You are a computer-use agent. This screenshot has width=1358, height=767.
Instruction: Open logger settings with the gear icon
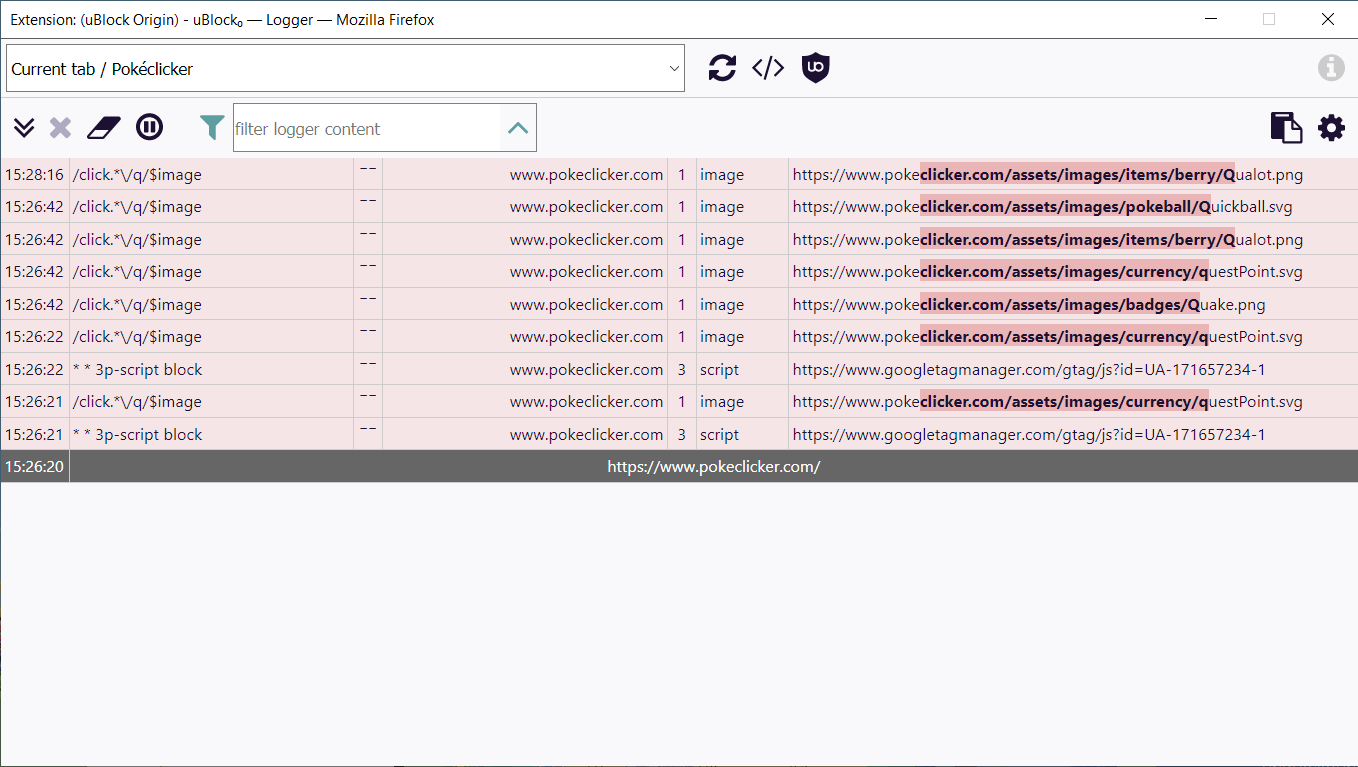pos(1331,127)
